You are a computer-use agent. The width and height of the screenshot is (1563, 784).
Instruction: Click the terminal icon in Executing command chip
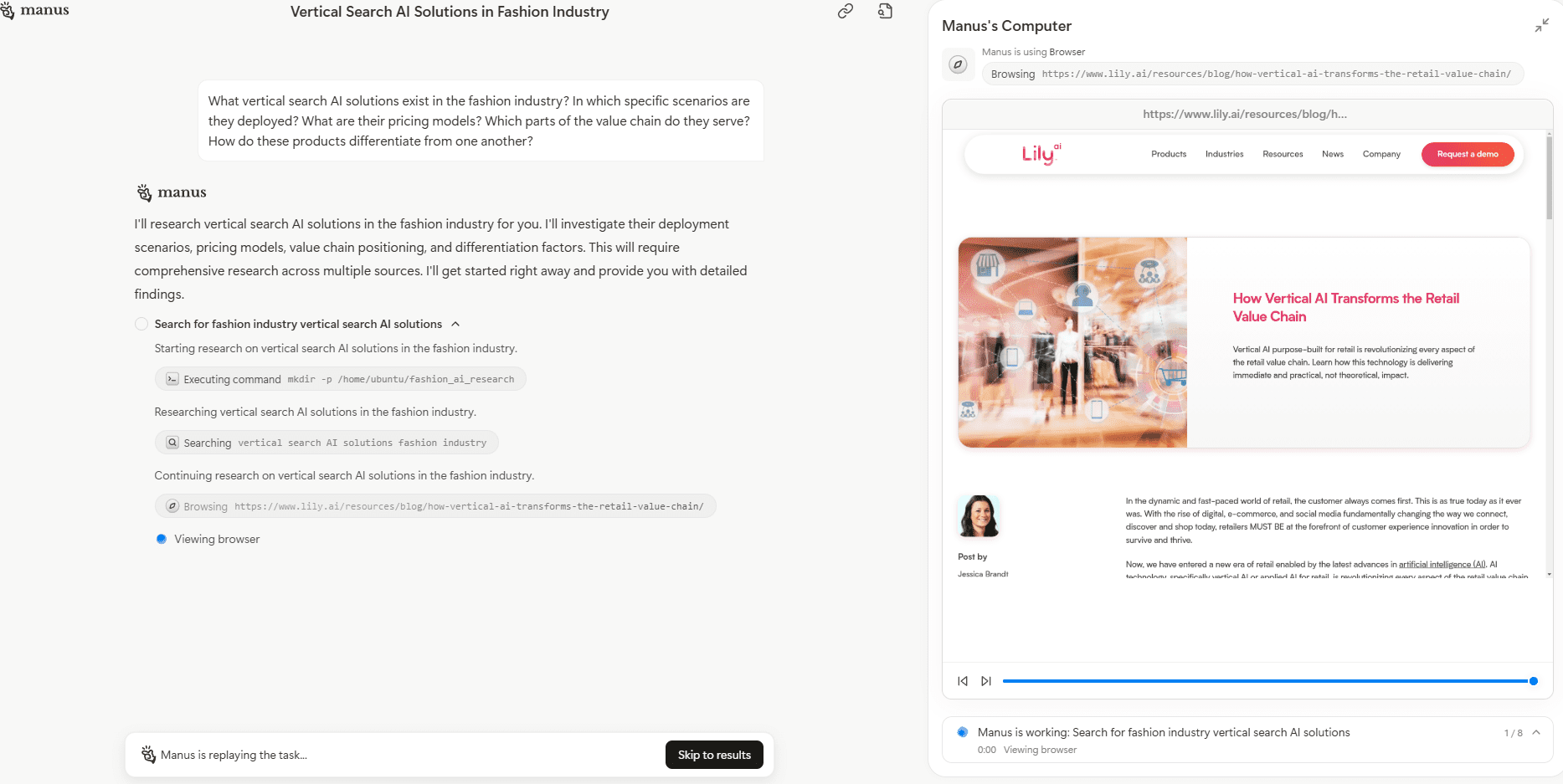(x=172, y=379)
